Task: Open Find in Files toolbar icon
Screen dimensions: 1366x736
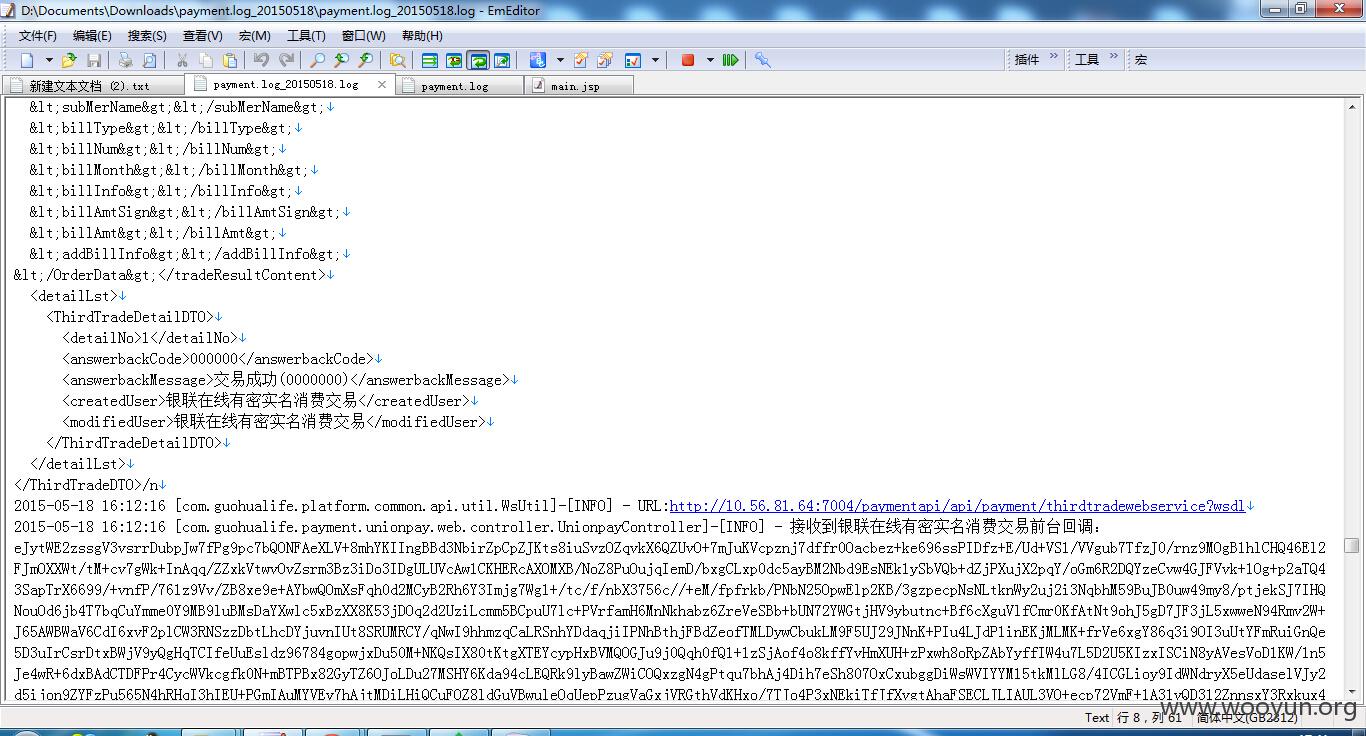Action: pyautogui.click(x=398, y=60)
